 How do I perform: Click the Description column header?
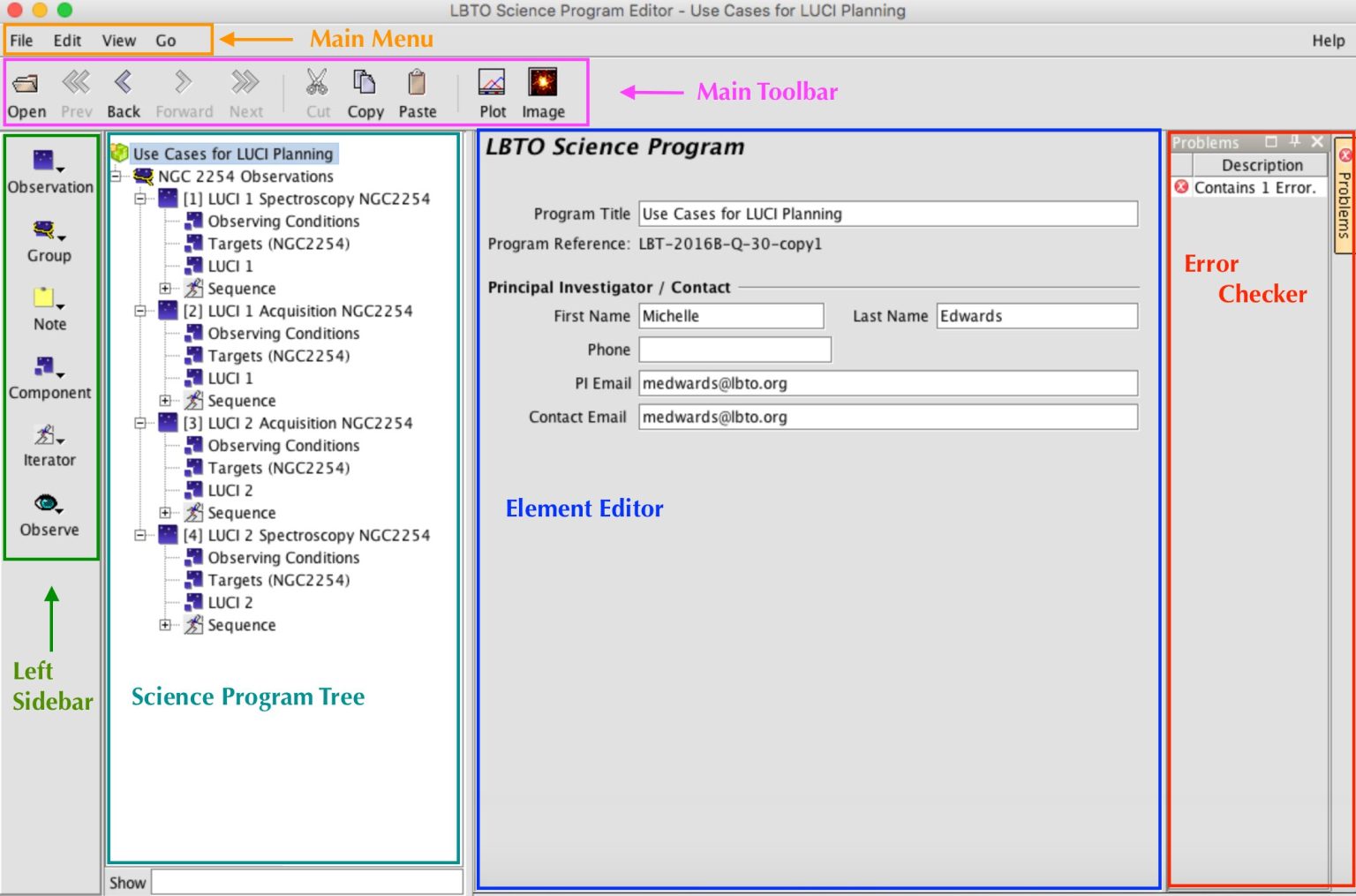pyautogui.click(x=1261, y=165)
